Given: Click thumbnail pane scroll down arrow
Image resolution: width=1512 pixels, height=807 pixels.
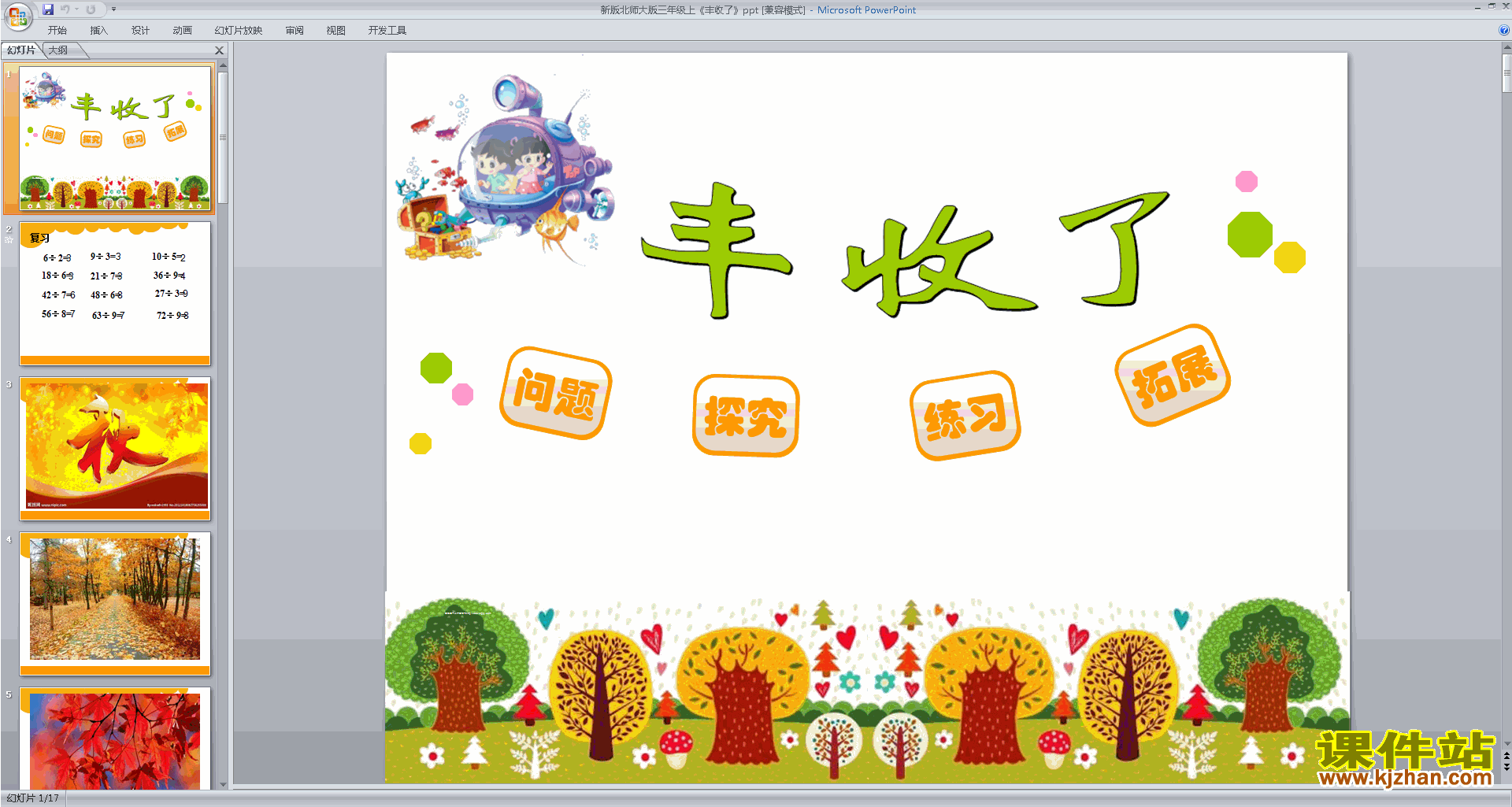Looking at the screenshot, I should point(223,784).
